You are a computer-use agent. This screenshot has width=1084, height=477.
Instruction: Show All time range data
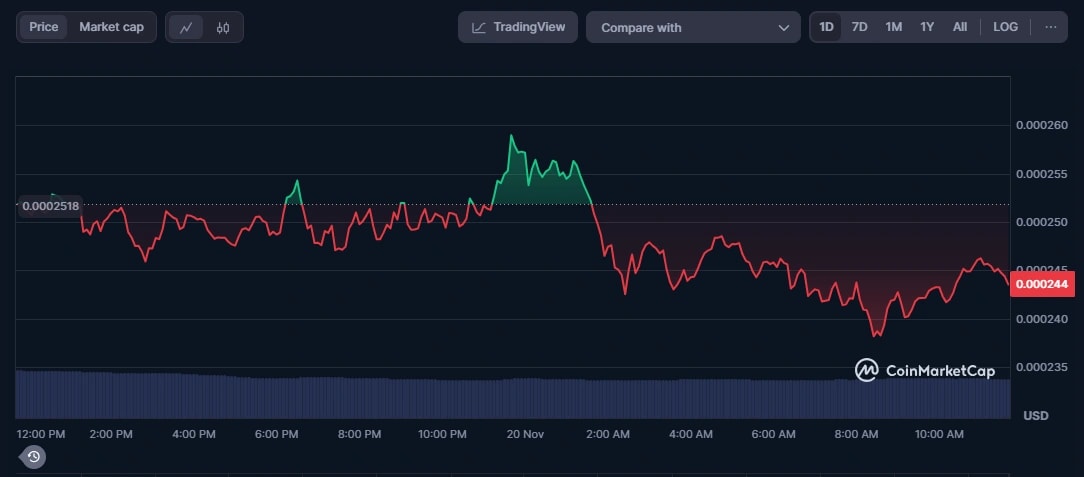(960, 27)
